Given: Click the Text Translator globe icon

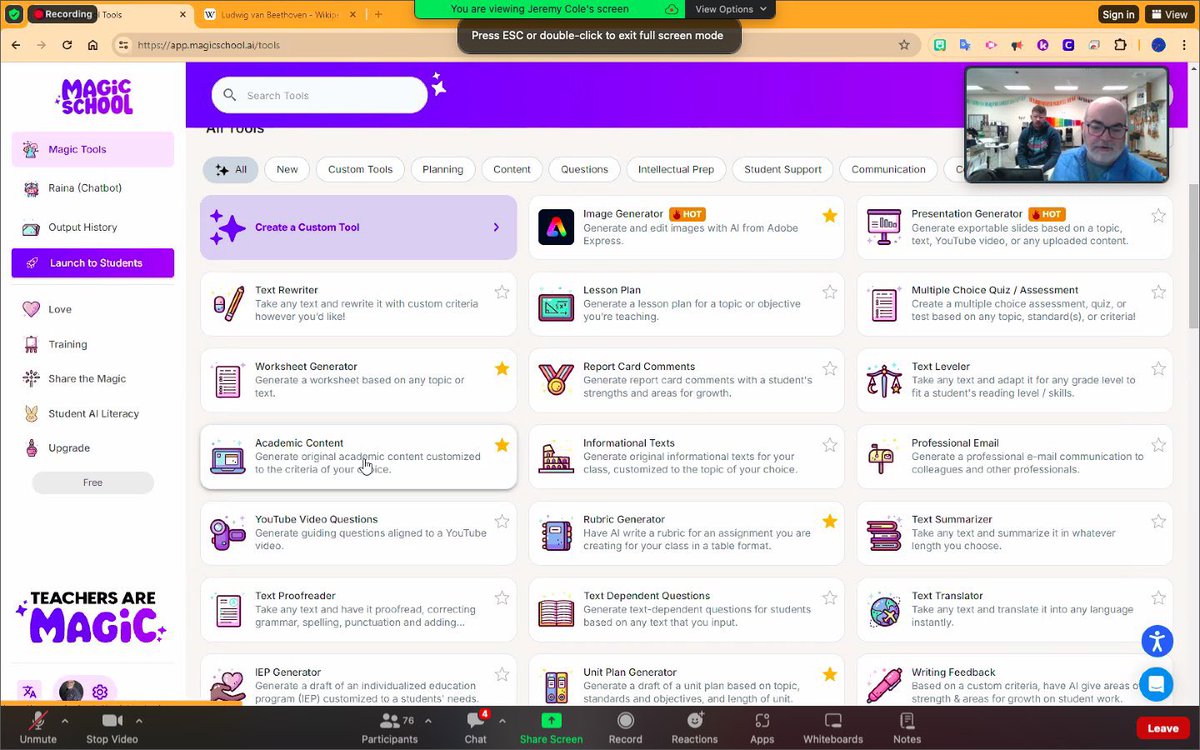Looking at the screenshot, I should 884,609.
